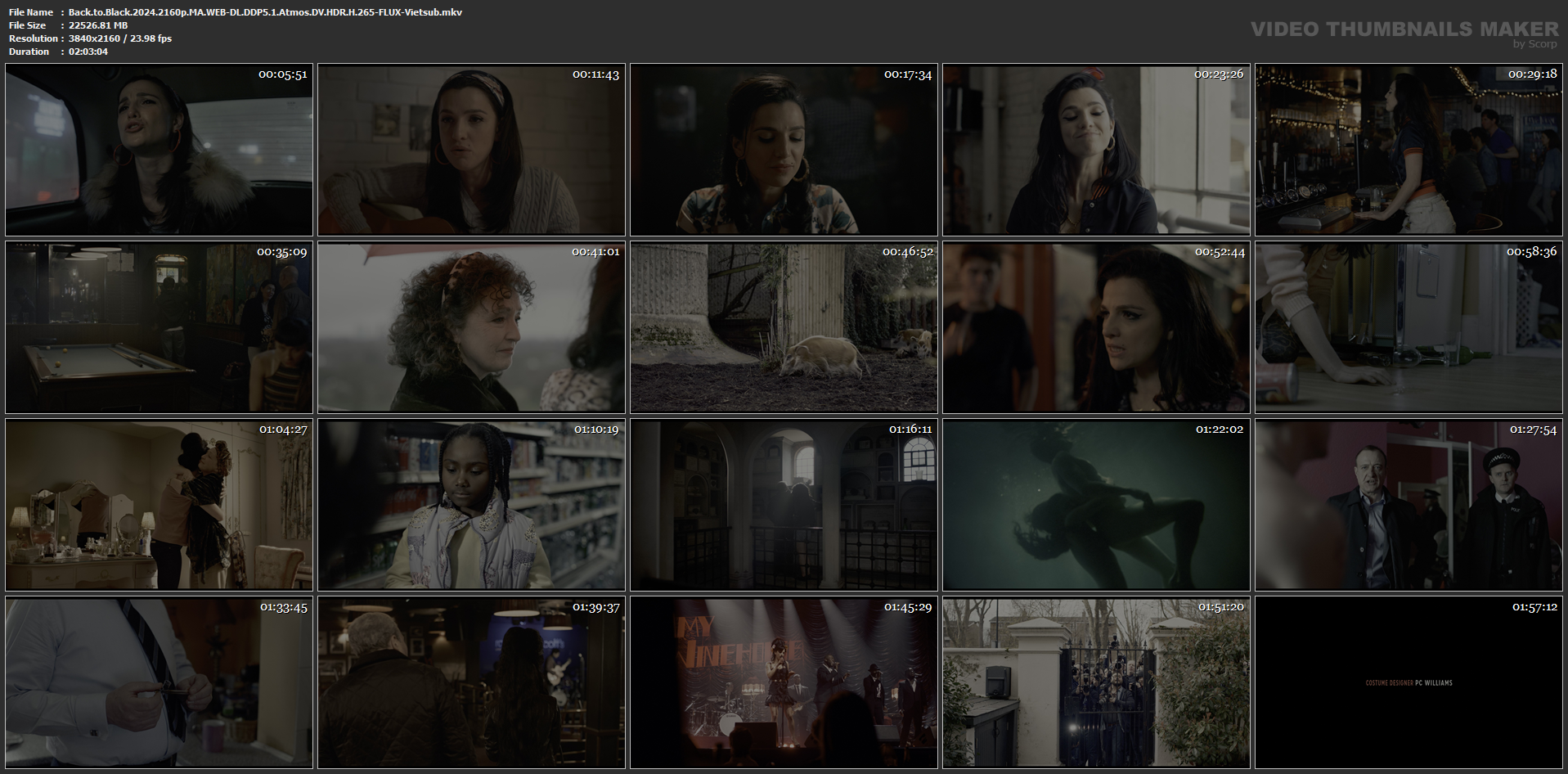Click the resolution value 3840x2160 / 23.98 fps

(x=120, y=38)
